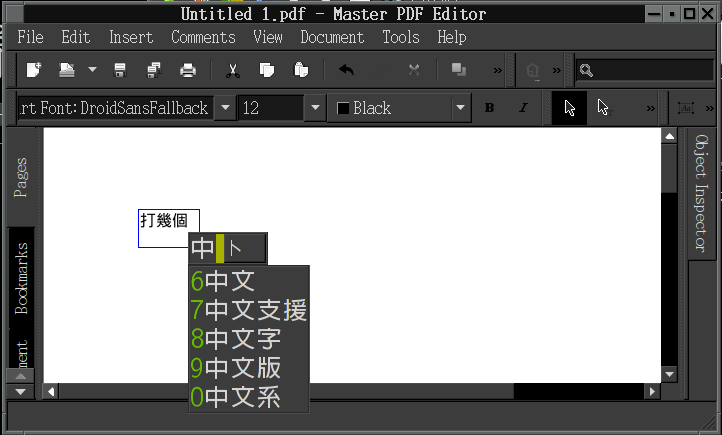
Task: Click the Cut scissors icon
Action: 233,70
